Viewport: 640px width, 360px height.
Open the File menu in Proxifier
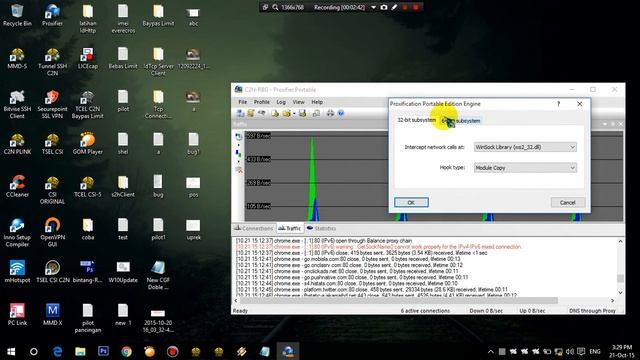pos(242,102)
